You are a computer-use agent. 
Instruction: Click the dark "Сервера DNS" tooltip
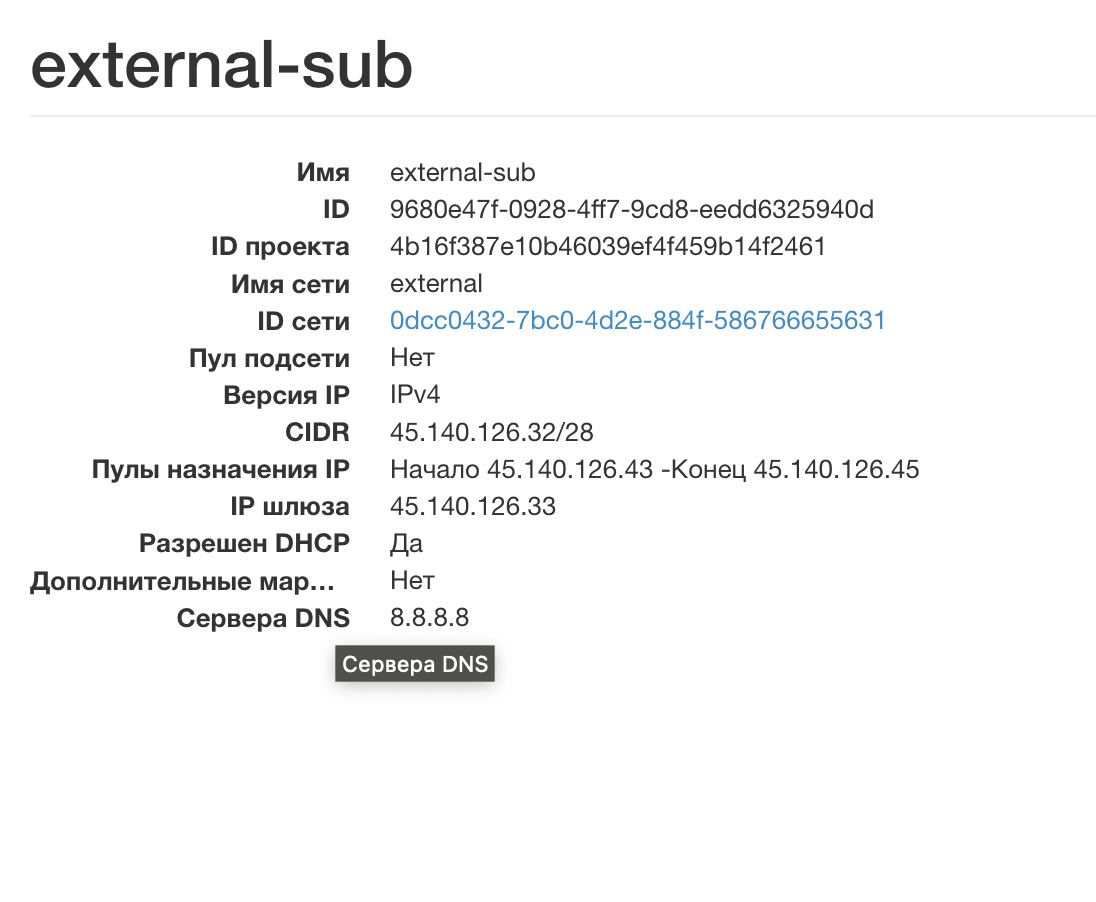pos(415,665)
